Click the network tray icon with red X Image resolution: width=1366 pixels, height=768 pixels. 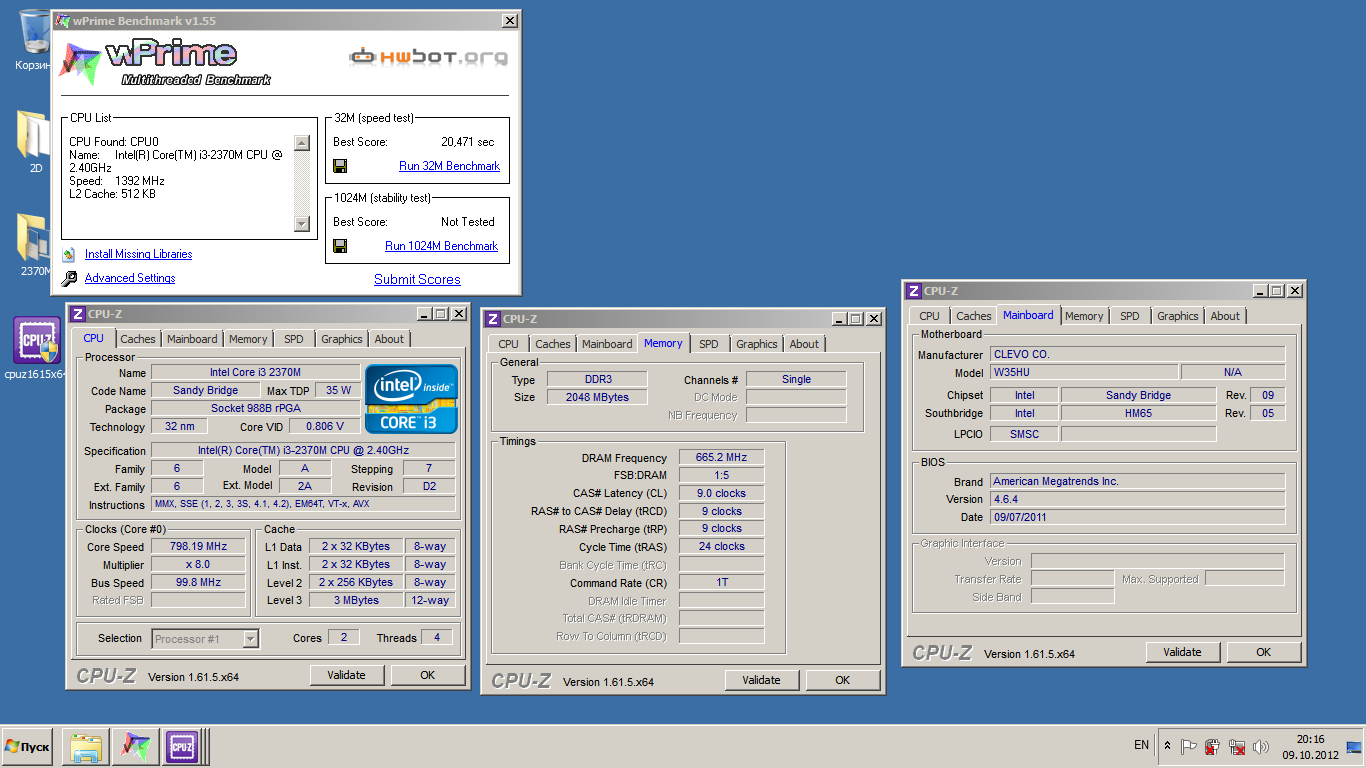pos(1237,746)
